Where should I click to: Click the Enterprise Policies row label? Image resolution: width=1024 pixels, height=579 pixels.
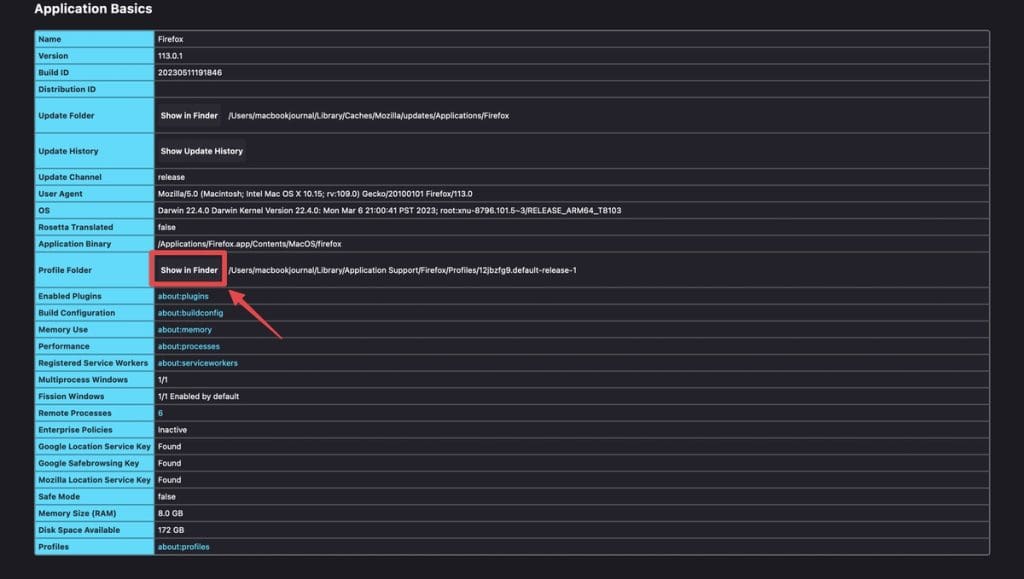tap(75, 430)
